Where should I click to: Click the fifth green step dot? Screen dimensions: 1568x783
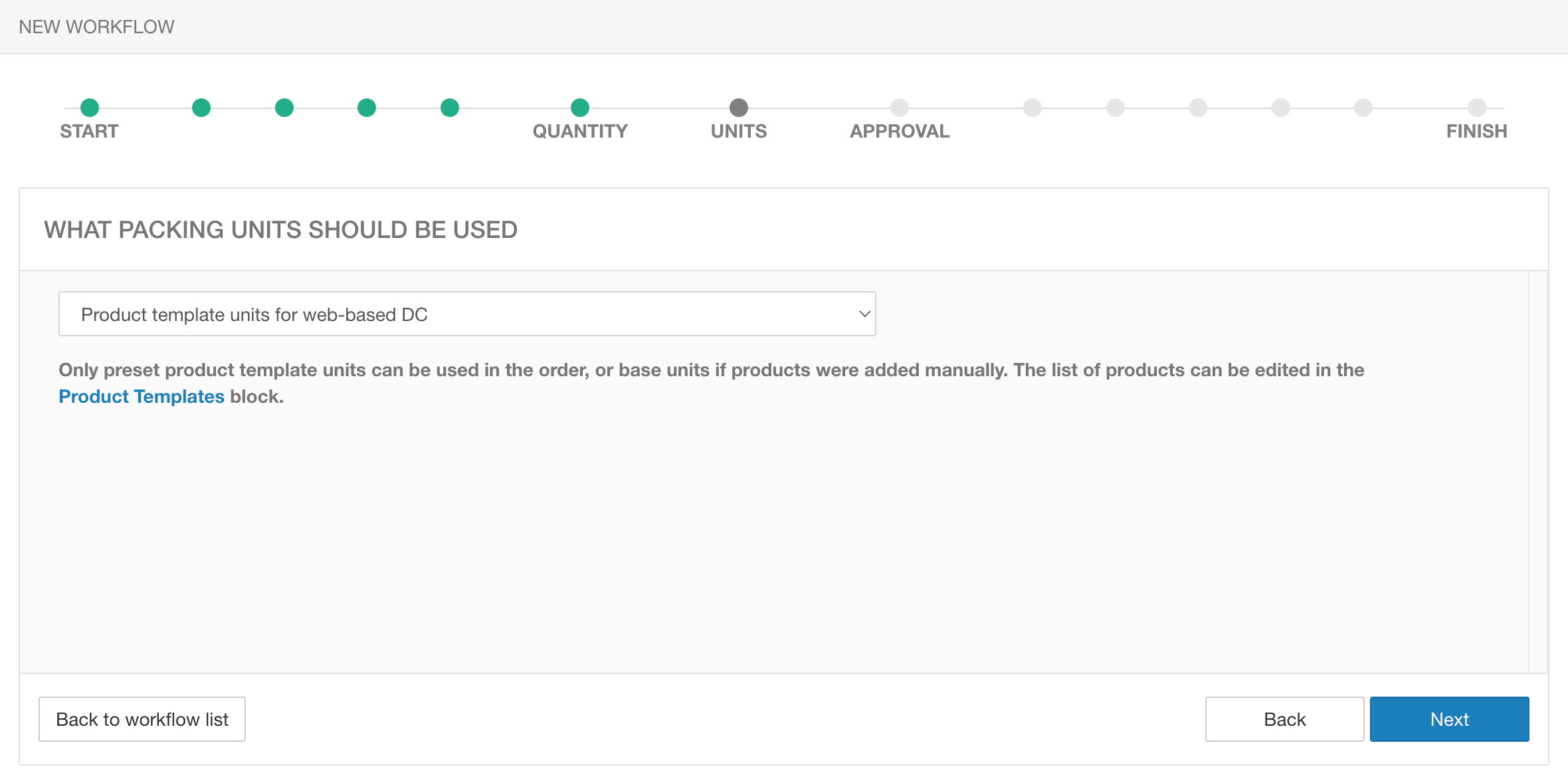450,108
